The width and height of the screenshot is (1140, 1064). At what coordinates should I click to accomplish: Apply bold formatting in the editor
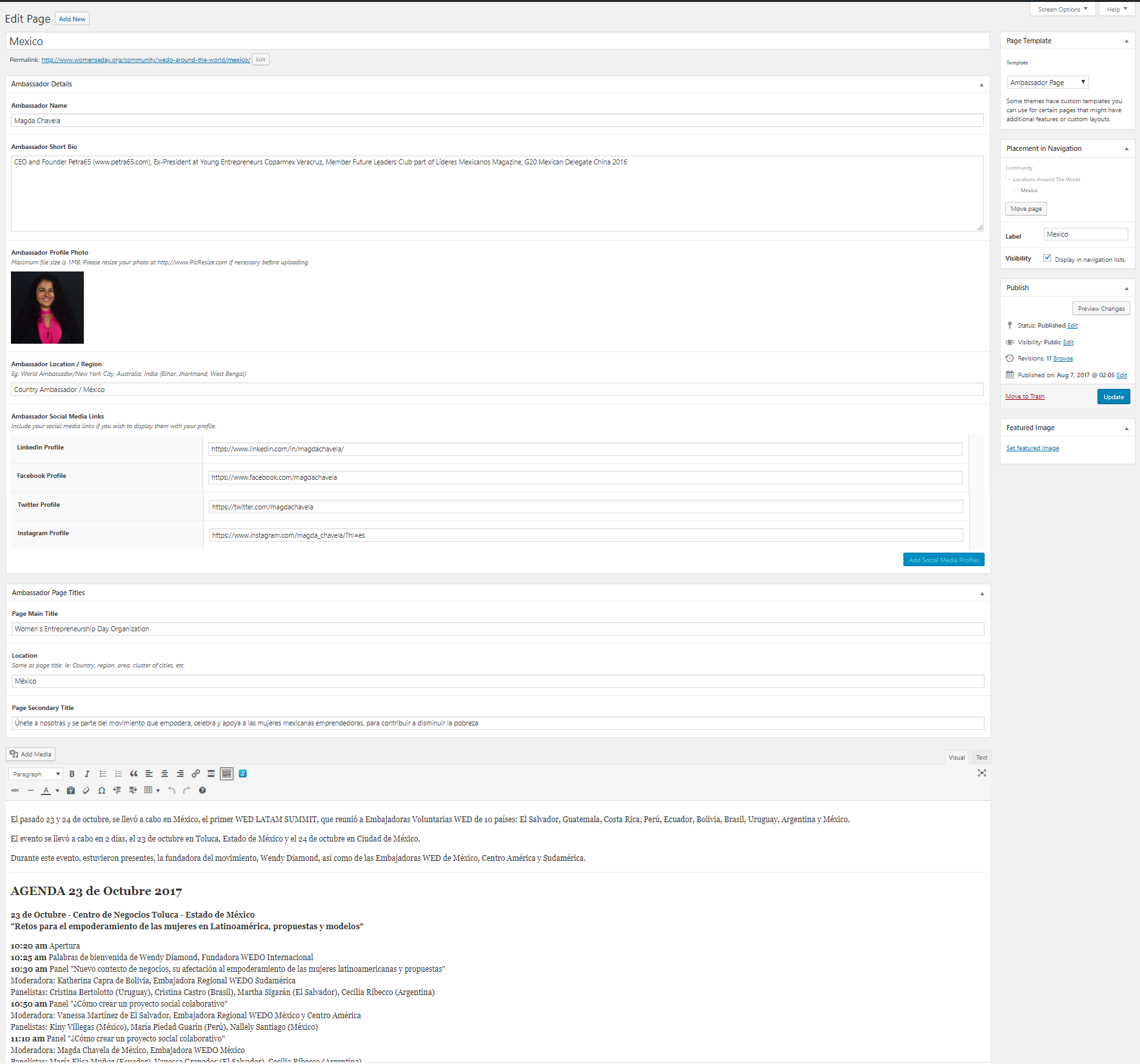(x=72, y=774)
